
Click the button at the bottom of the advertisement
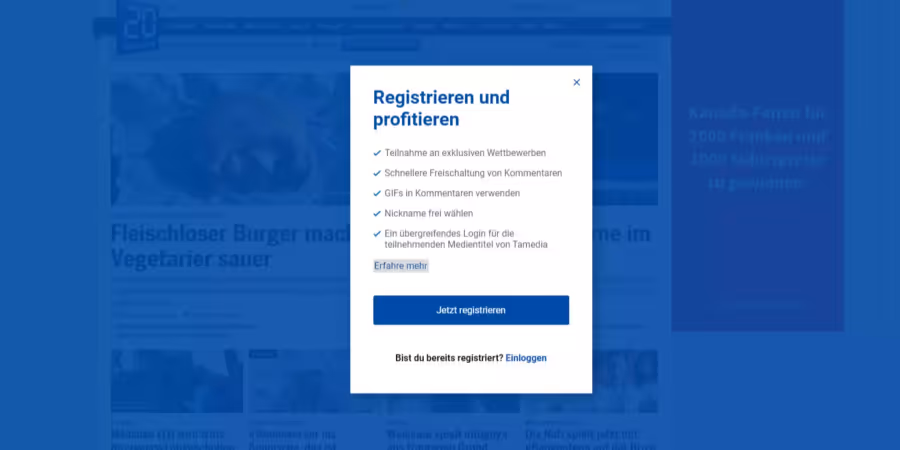[769, 305]
